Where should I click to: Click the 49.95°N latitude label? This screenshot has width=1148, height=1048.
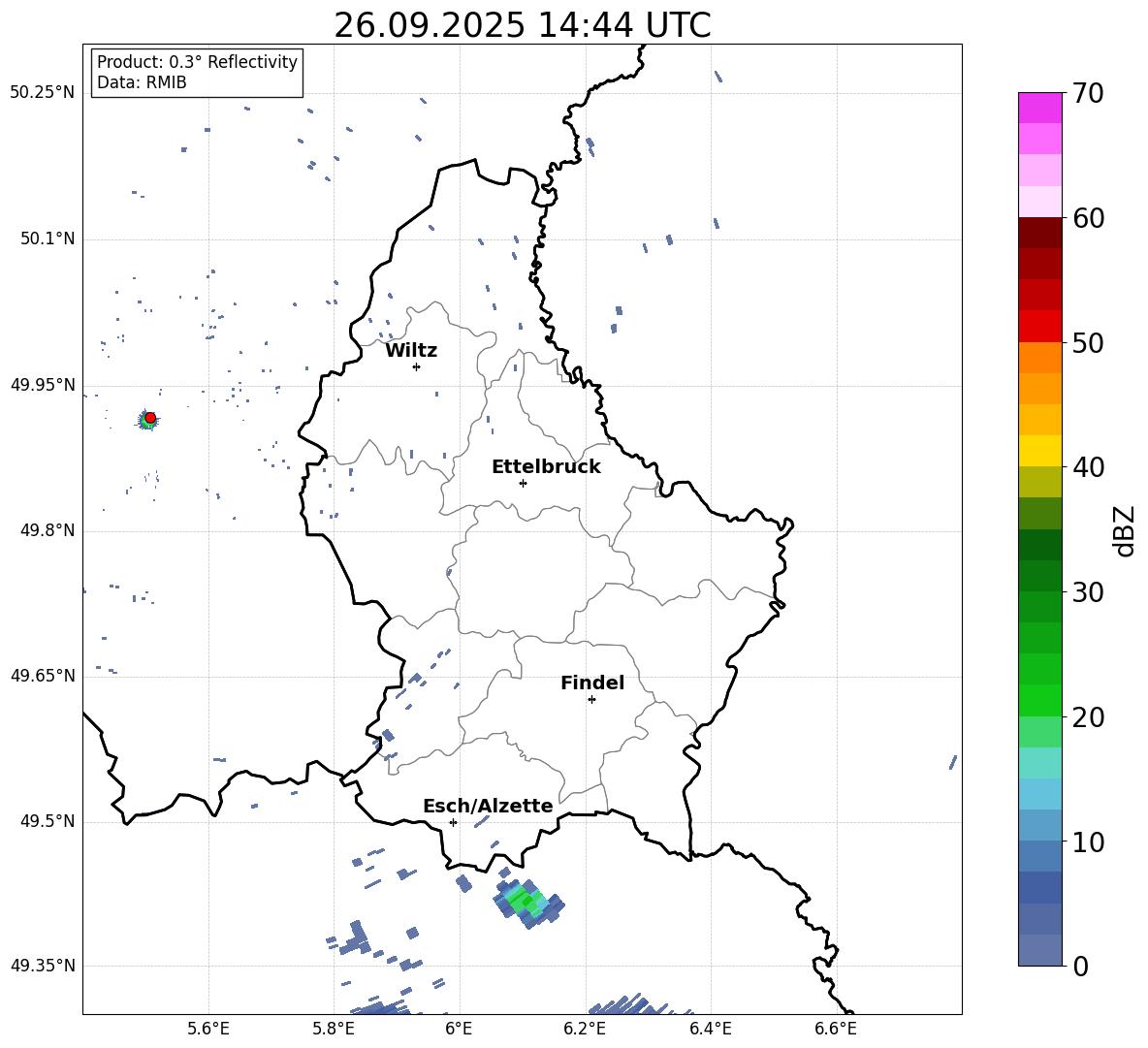(x=43, y=385)
